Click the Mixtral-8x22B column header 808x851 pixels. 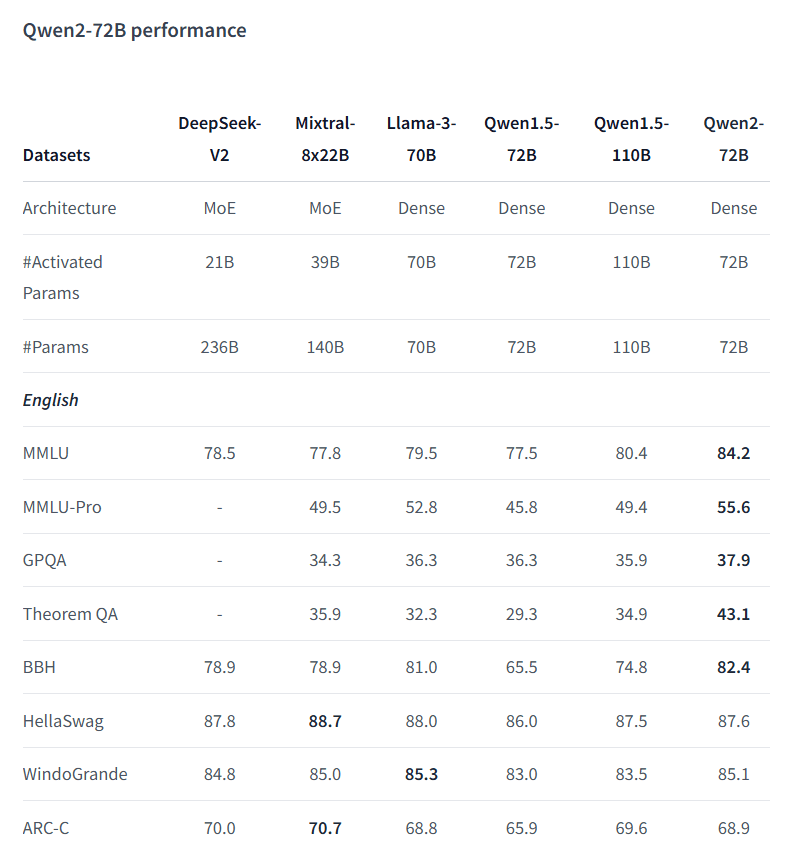point(325,139)
